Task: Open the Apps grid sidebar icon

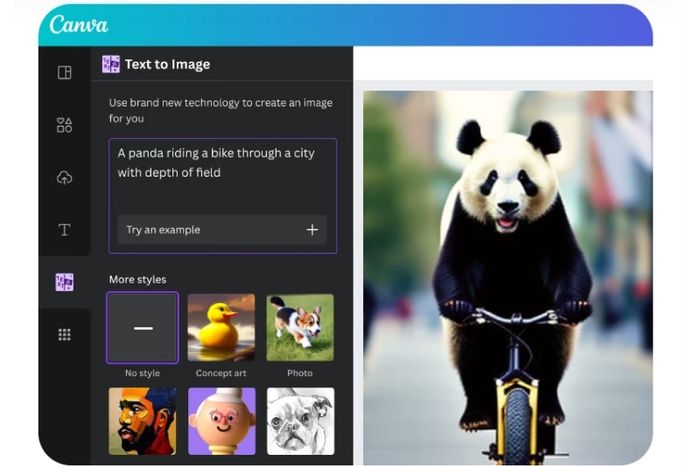Action: [x=65, y=335]
